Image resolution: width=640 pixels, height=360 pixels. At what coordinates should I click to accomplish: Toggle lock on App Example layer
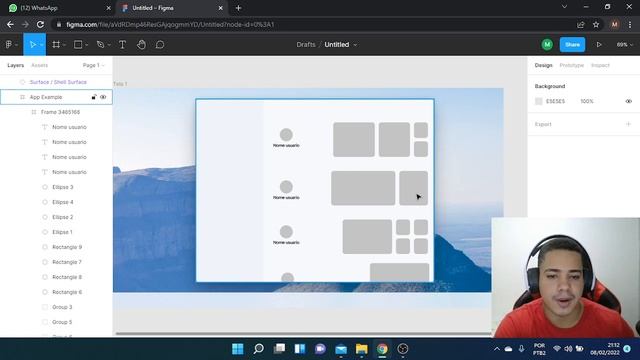94,97
